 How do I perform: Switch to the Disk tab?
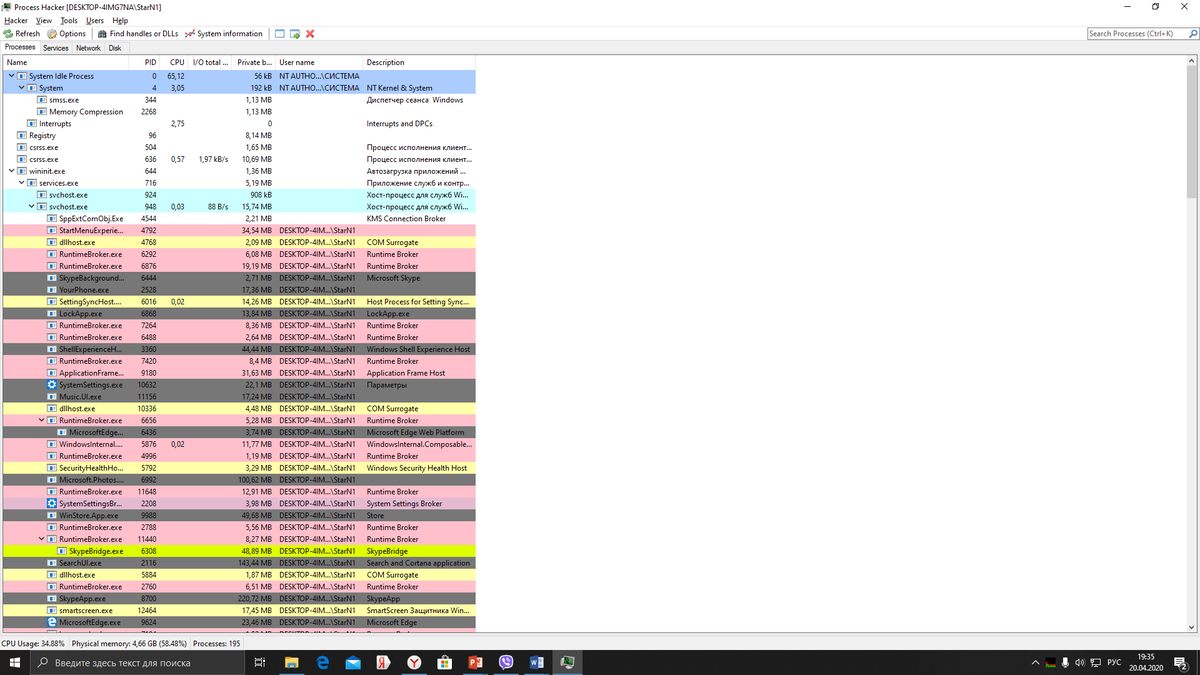[115, 47]
